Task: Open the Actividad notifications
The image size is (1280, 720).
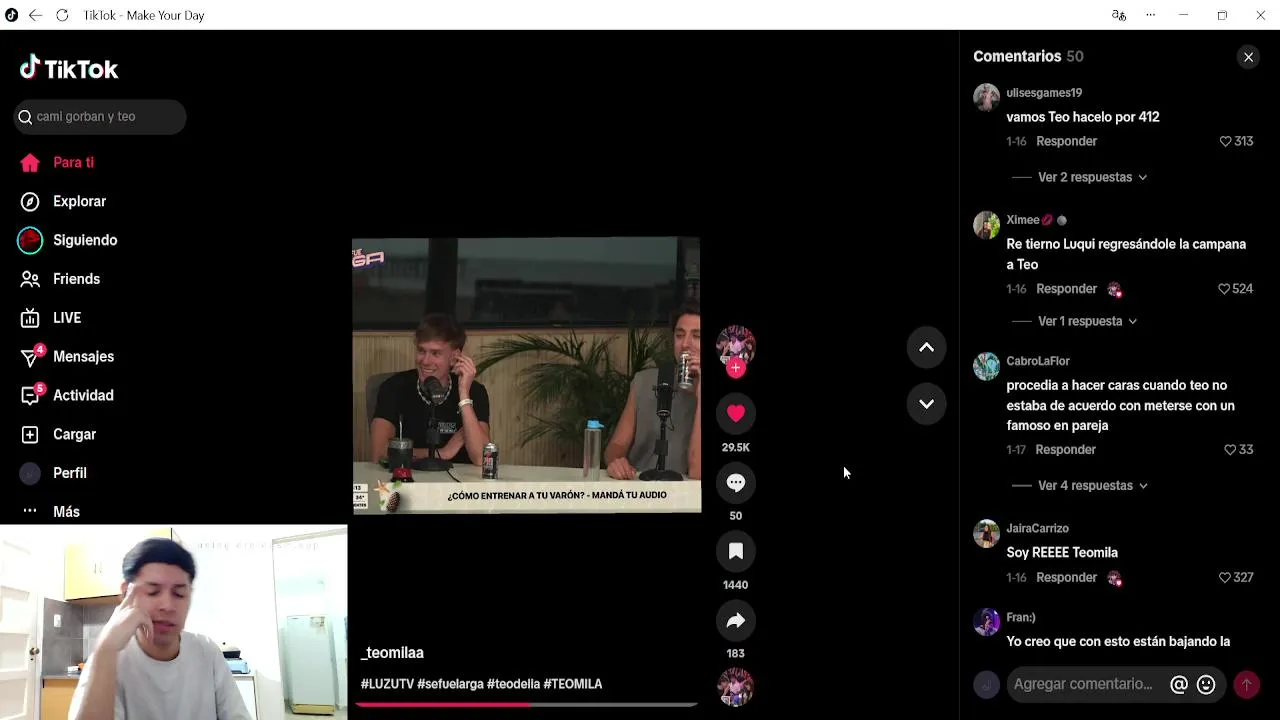Action: pos(83,396)
